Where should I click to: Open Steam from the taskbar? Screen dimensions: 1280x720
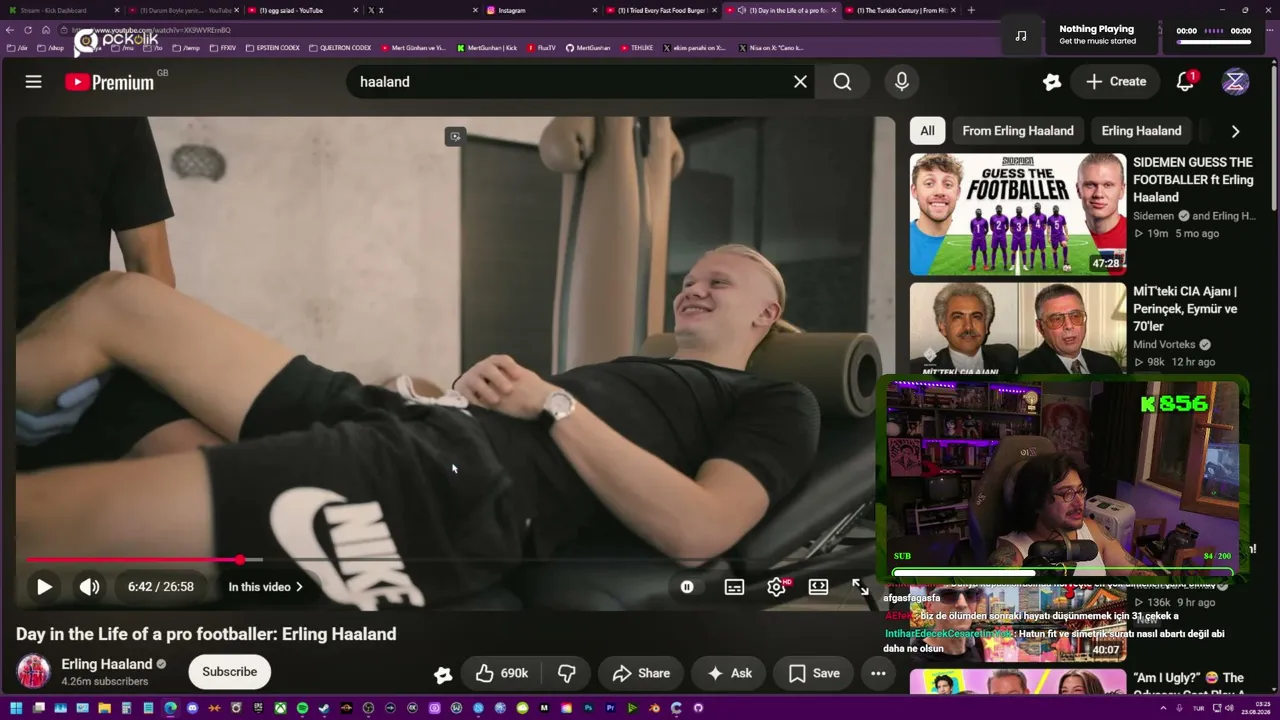(x=324, y=708)
